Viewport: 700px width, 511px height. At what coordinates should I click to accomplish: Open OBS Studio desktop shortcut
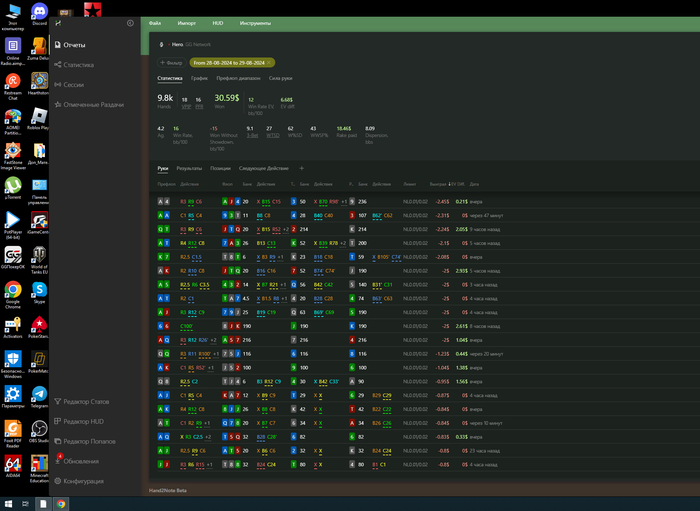click(x=39, y=432)
